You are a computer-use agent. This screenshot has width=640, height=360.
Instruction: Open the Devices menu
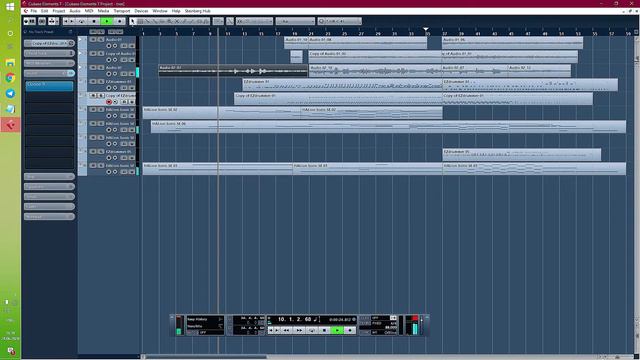pos(141,11)
